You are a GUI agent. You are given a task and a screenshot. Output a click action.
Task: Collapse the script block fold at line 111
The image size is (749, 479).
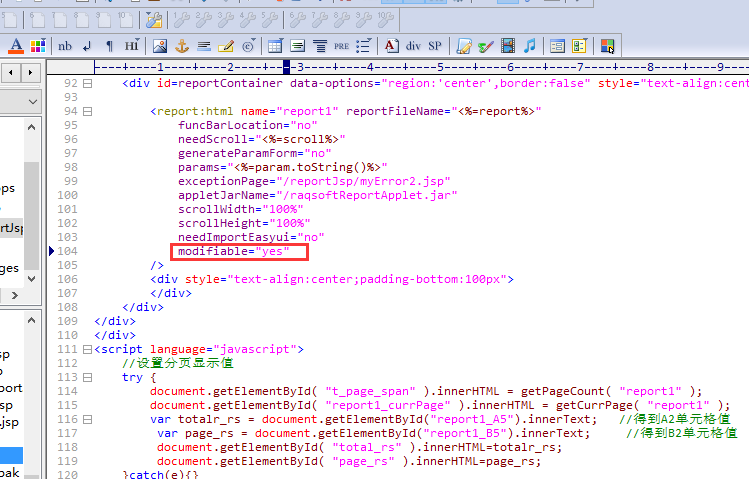click(x=88, y=349)
